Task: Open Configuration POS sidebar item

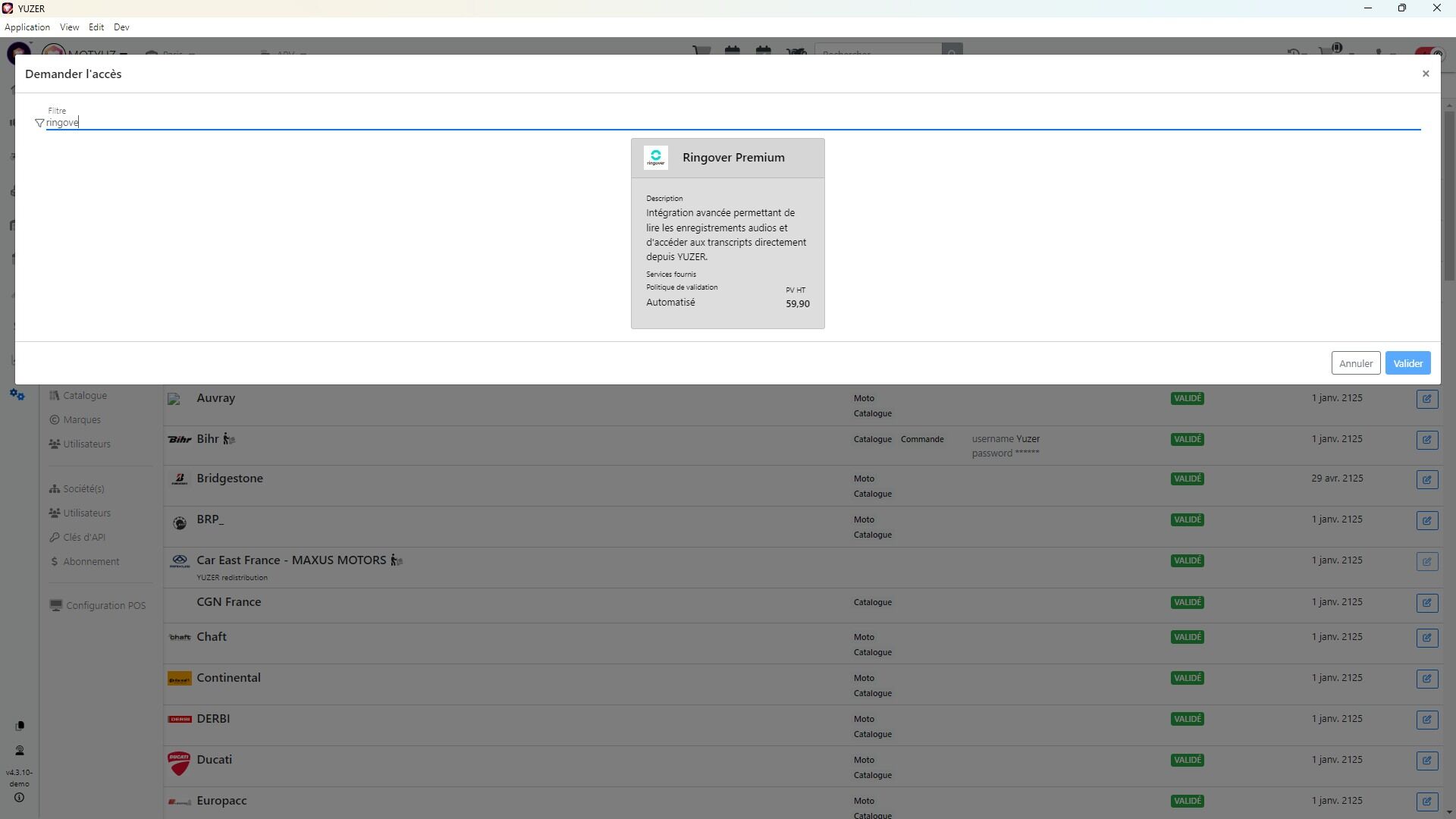Action: (x=105, y=606)
